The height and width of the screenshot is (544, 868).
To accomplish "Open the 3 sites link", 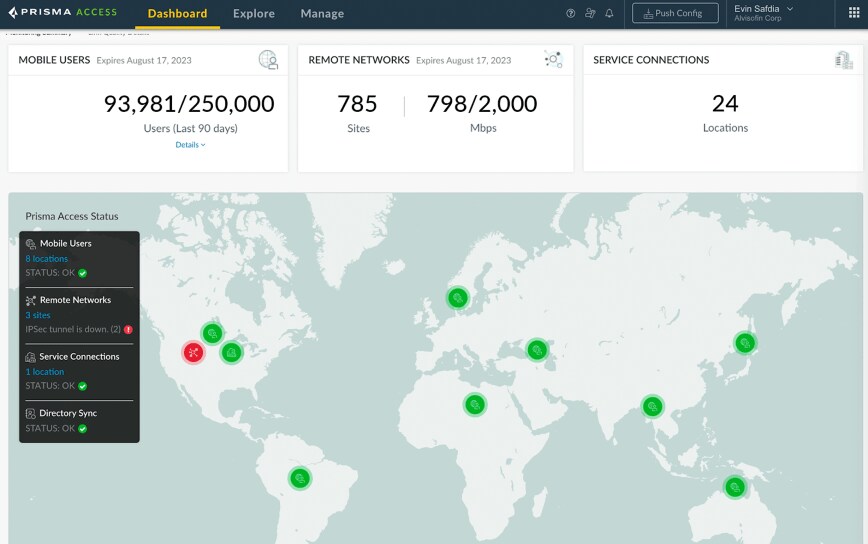I will coord(38,315).
